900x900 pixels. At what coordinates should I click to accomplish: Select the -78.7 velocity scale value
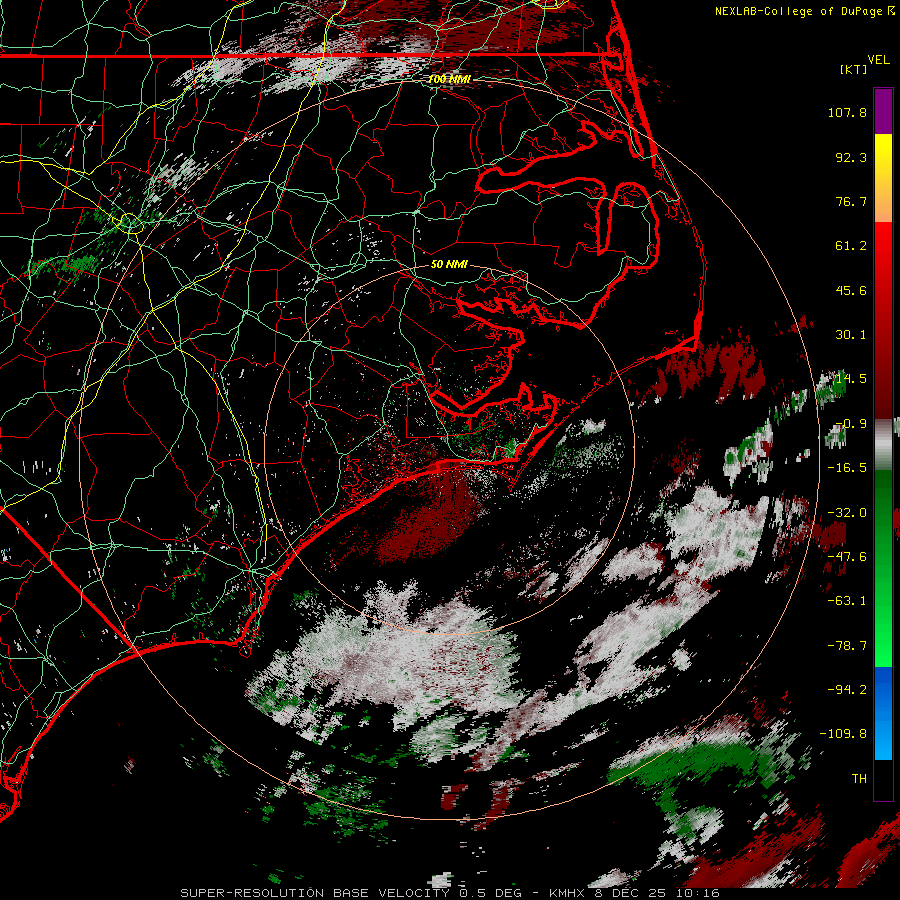click(847, 646)
